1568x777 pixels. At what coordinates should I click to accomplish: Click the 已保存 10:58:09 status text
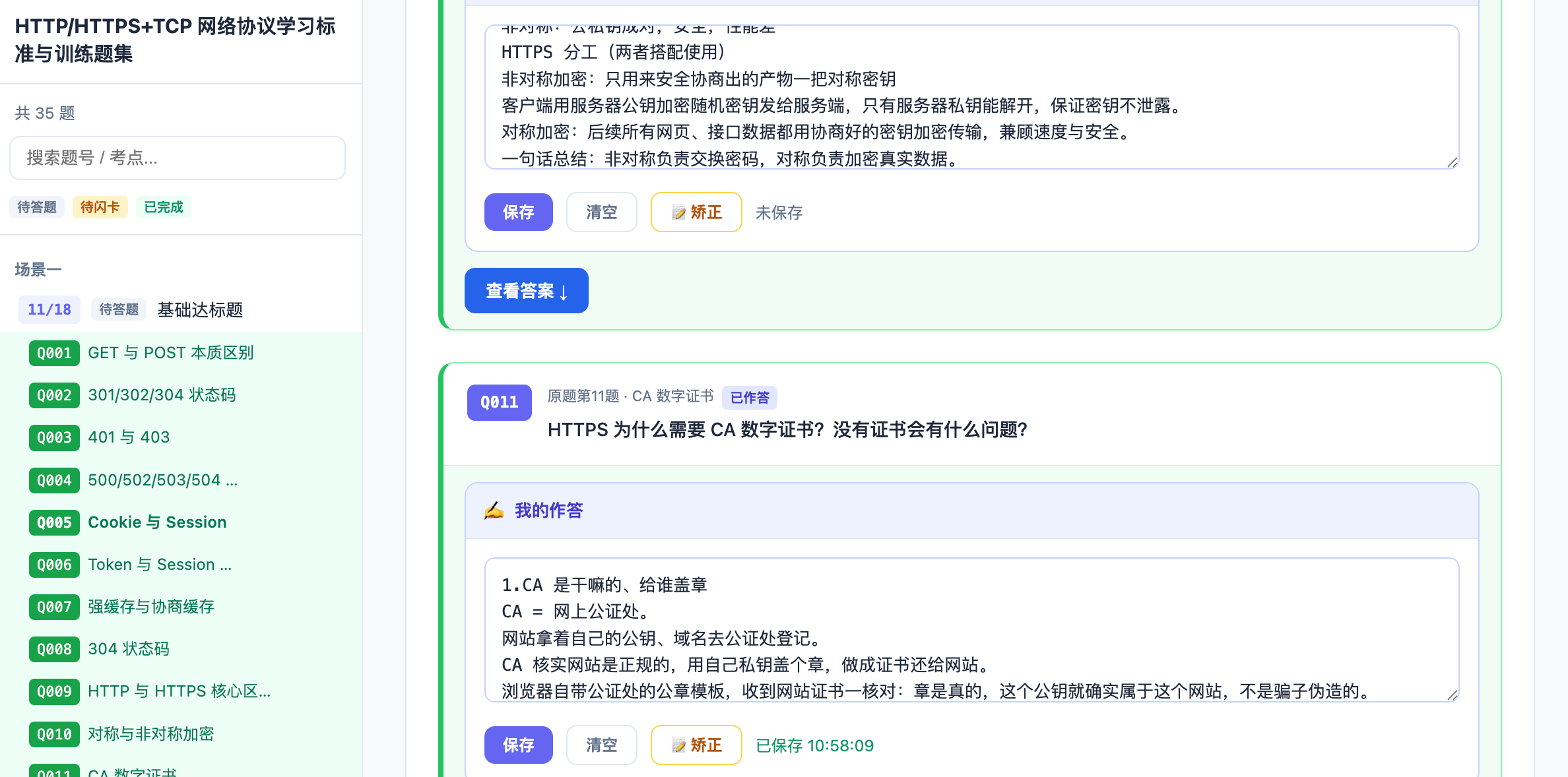click(x=814, y=746)
